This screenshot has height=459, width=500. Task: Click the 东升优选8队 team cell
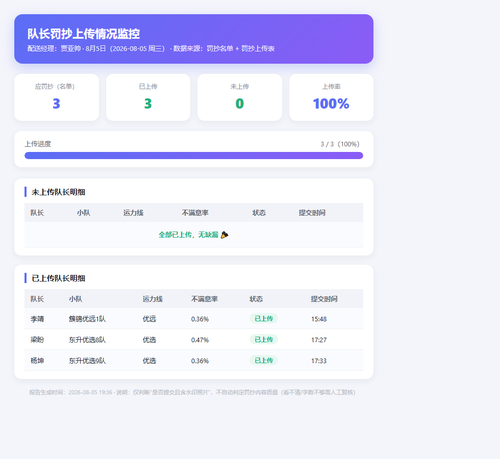(x=87, y=340)
